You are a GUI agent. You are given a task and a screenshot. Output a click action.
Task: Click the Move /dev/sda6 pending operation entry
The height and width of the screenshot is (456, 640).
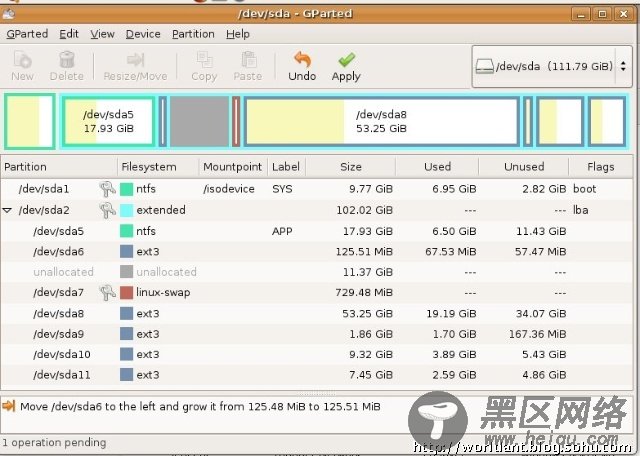click(x=200, y=406)
